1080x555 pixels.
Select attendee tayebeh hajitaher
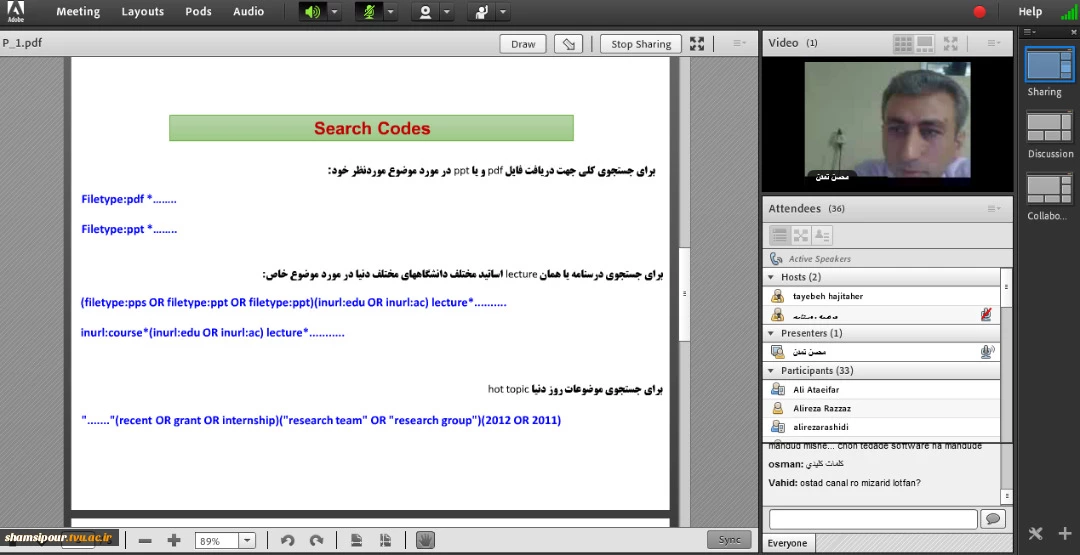click(882, 296)
